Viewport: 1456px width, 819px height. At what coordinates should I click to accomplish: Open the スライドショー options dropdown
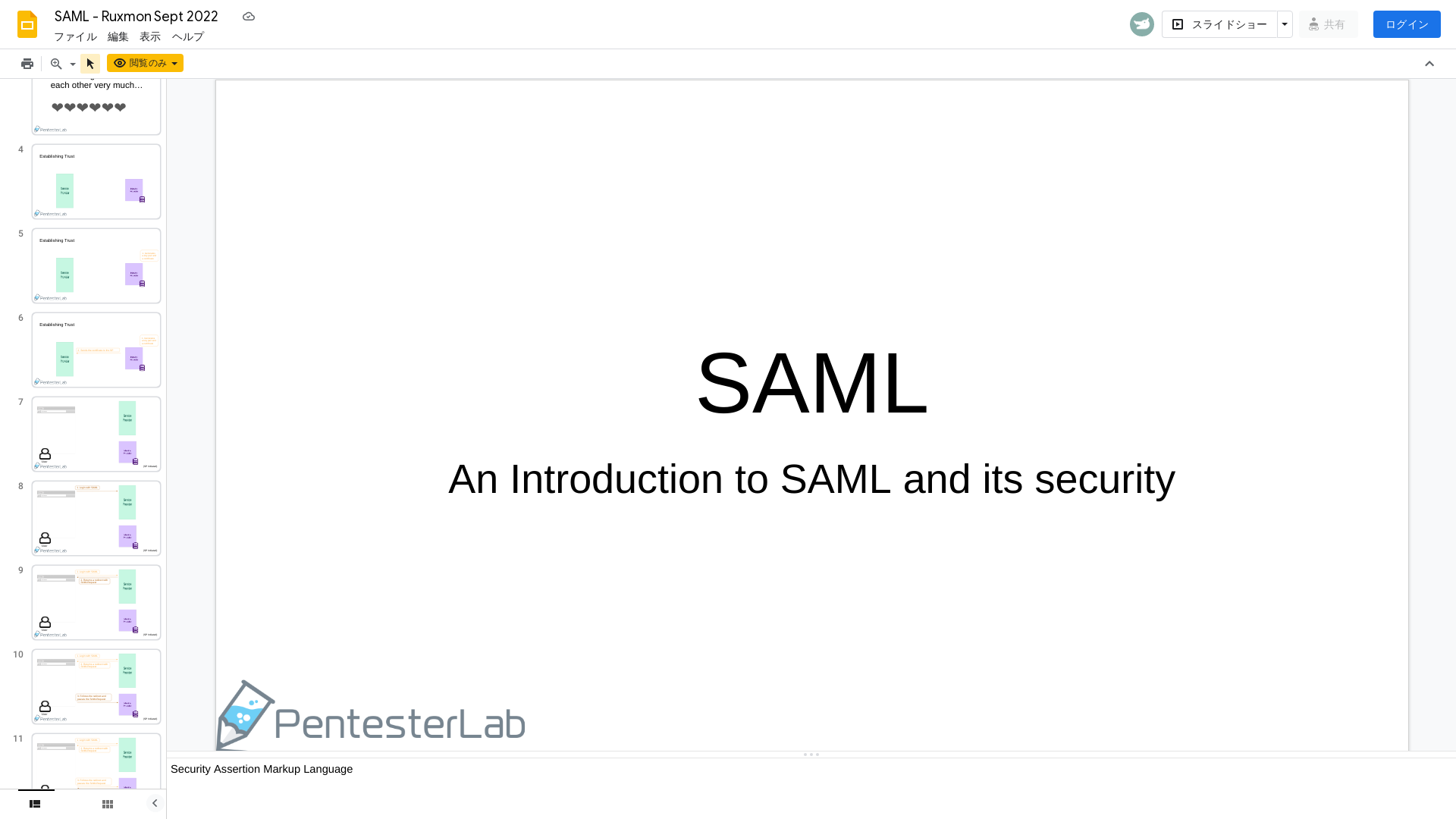[1285, 24]
